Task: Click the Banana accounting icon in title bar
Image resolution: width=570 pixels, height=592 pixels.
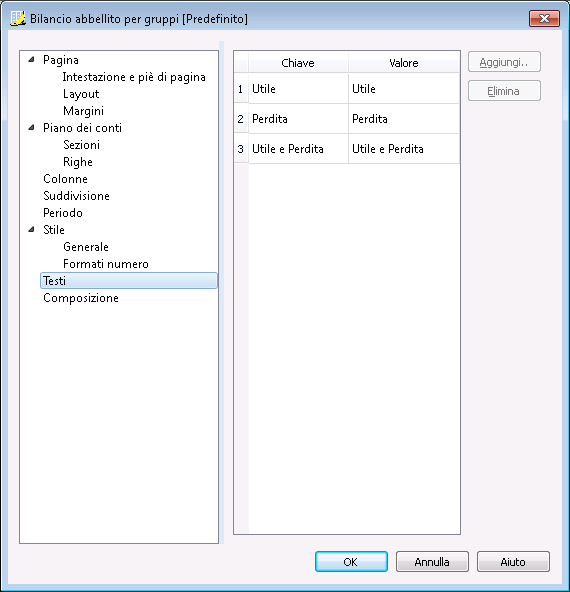Action: click(17, 18)
